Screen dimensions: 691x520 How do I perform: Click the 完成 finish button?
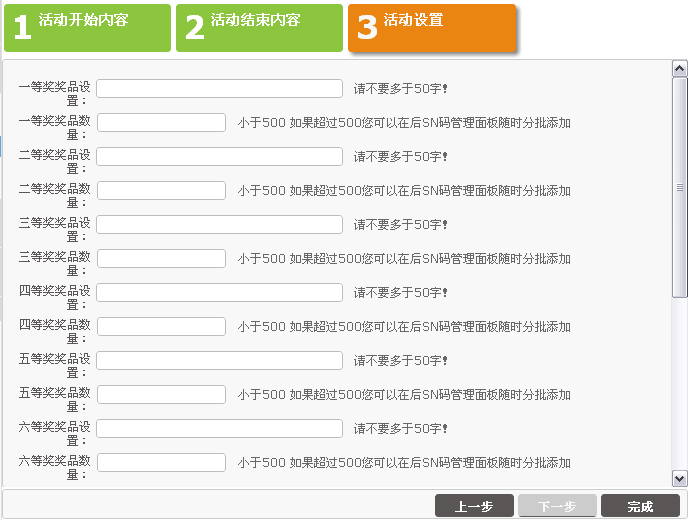pos(640,506)
